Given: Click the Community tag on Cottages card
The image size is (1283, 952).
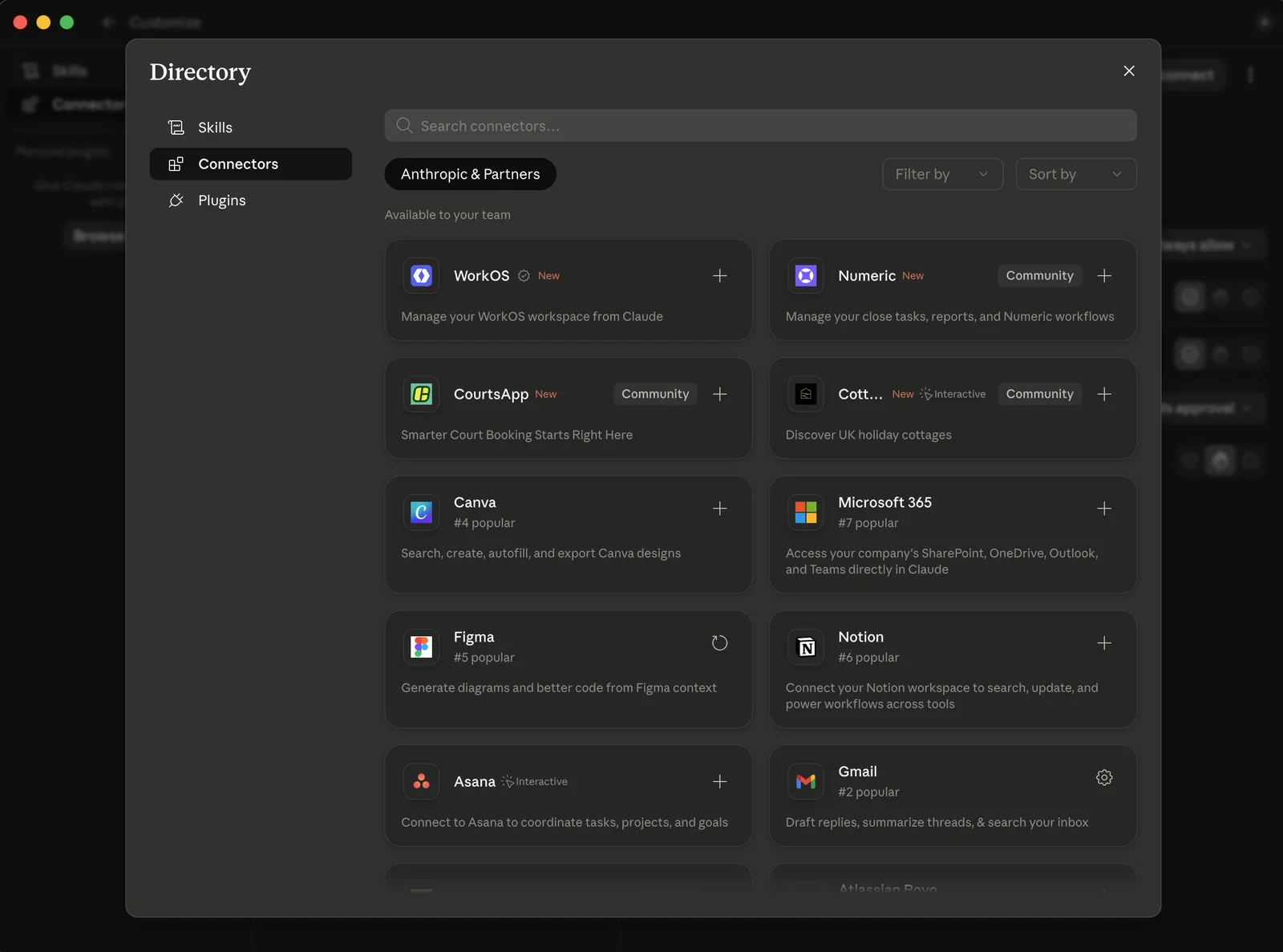Looking at the screenshot, I should (x=1039, y=394).
